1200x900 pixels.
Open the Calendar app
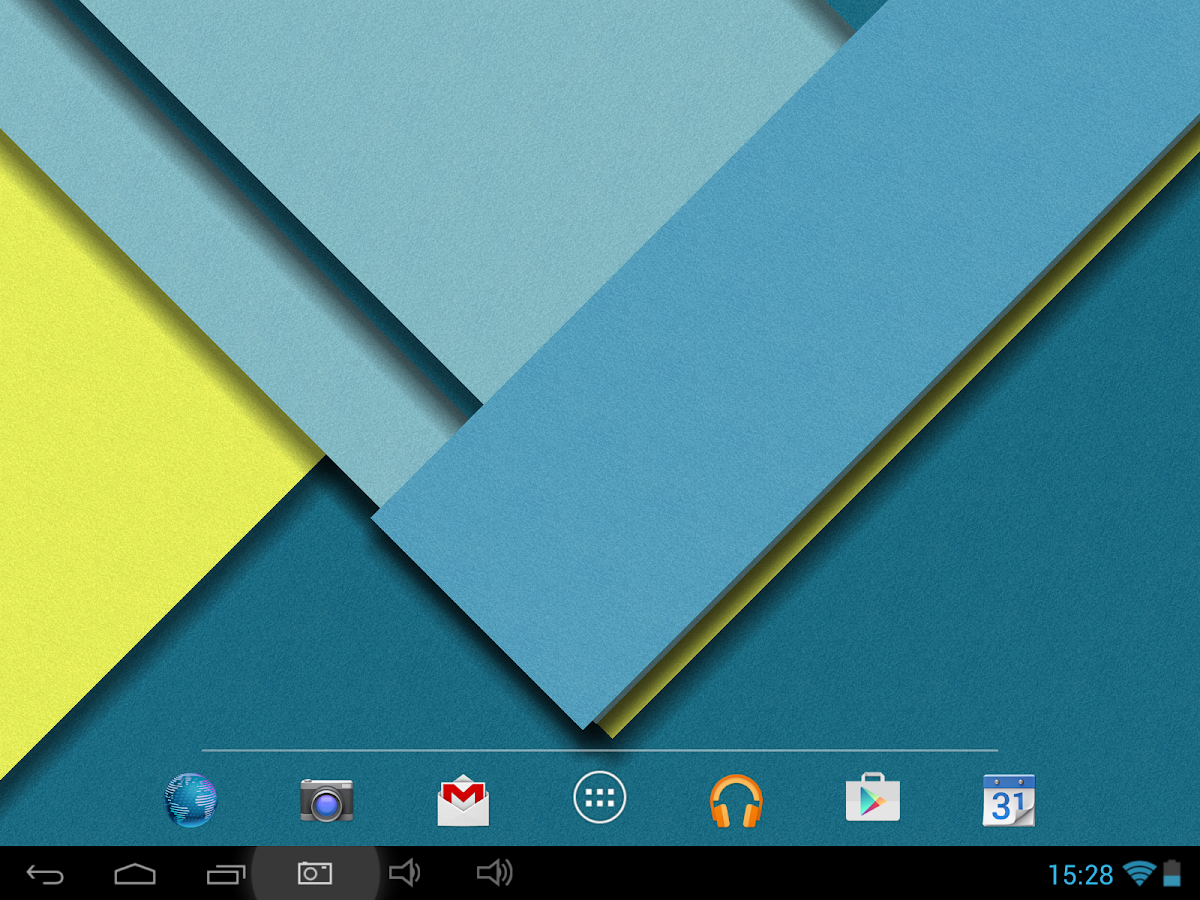coord(1009,798)
